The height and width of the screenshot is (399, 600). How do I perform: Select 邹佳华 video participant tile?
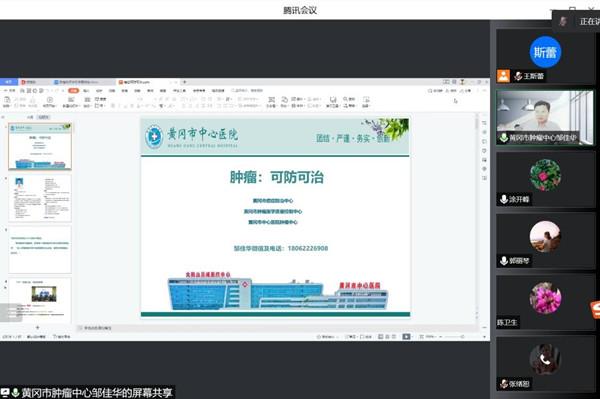click(545, 117)
